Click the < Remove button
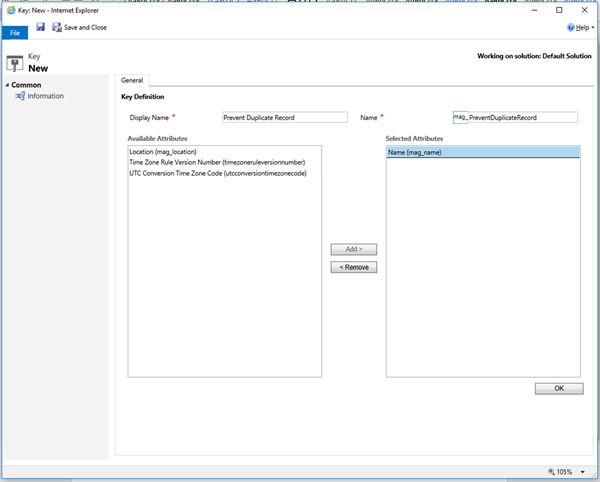Screen dimensions: 600x482 click(x=353, y=267)
